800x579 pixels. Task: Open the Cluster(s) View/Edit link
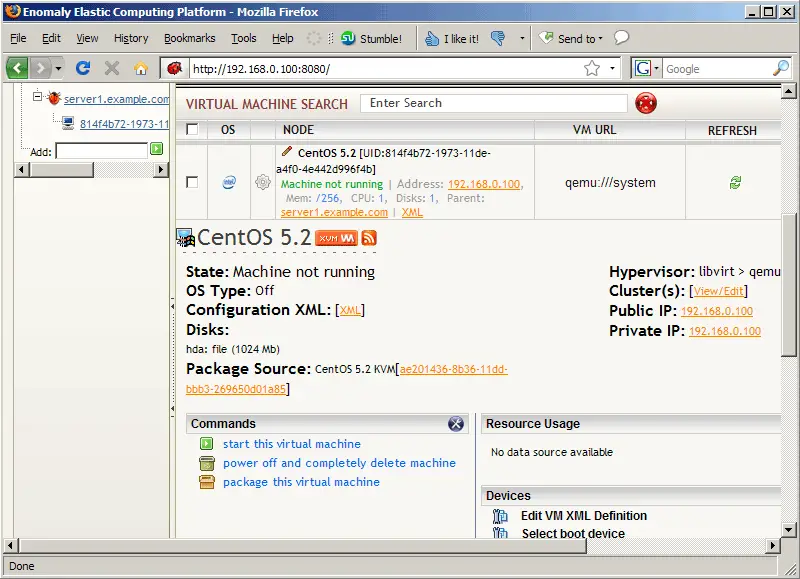[x=718, y=291]
